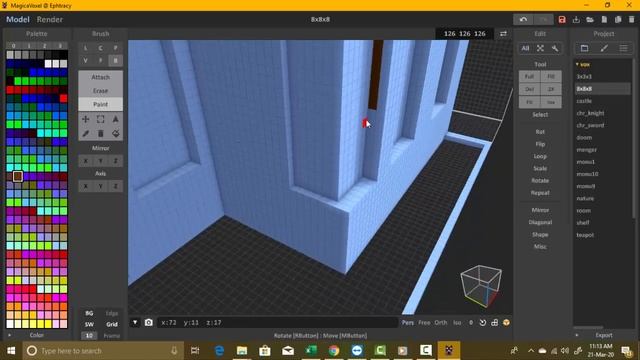Switch to the Model tab
Image resolution: width=640 pixels, height=360 pixels.
[18, 20]
